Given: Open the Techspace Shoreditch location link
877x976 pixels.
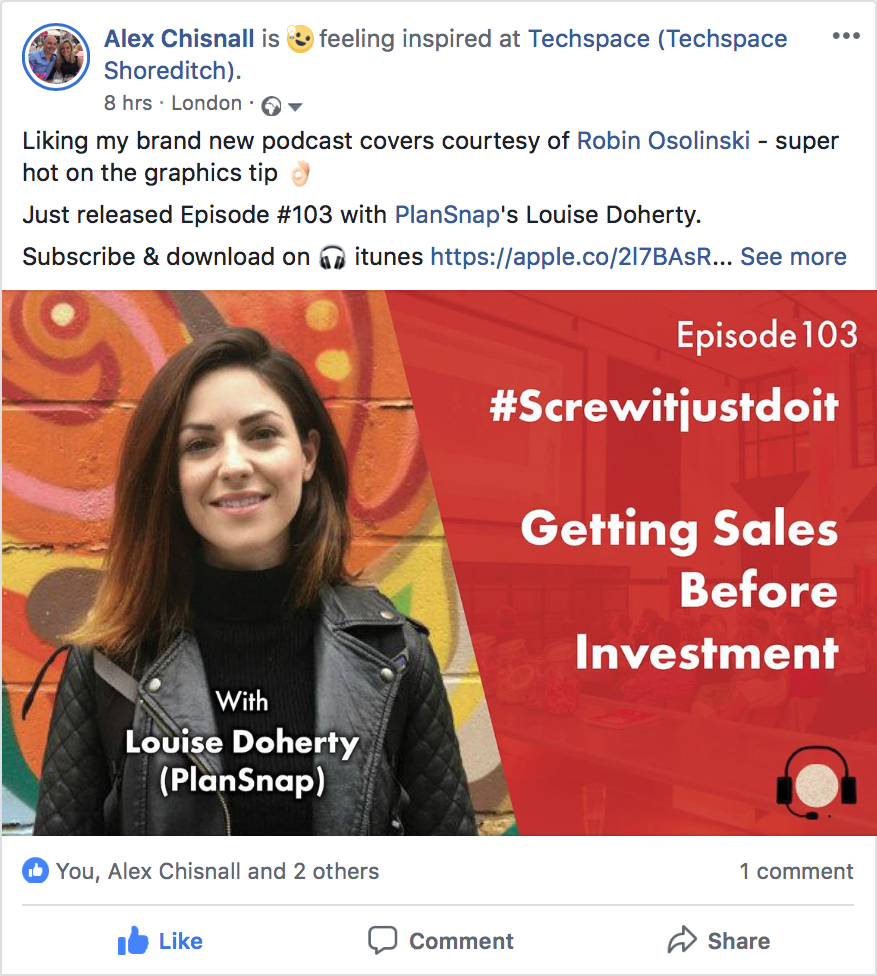Looking at the screenshot, I should point(445,55).
